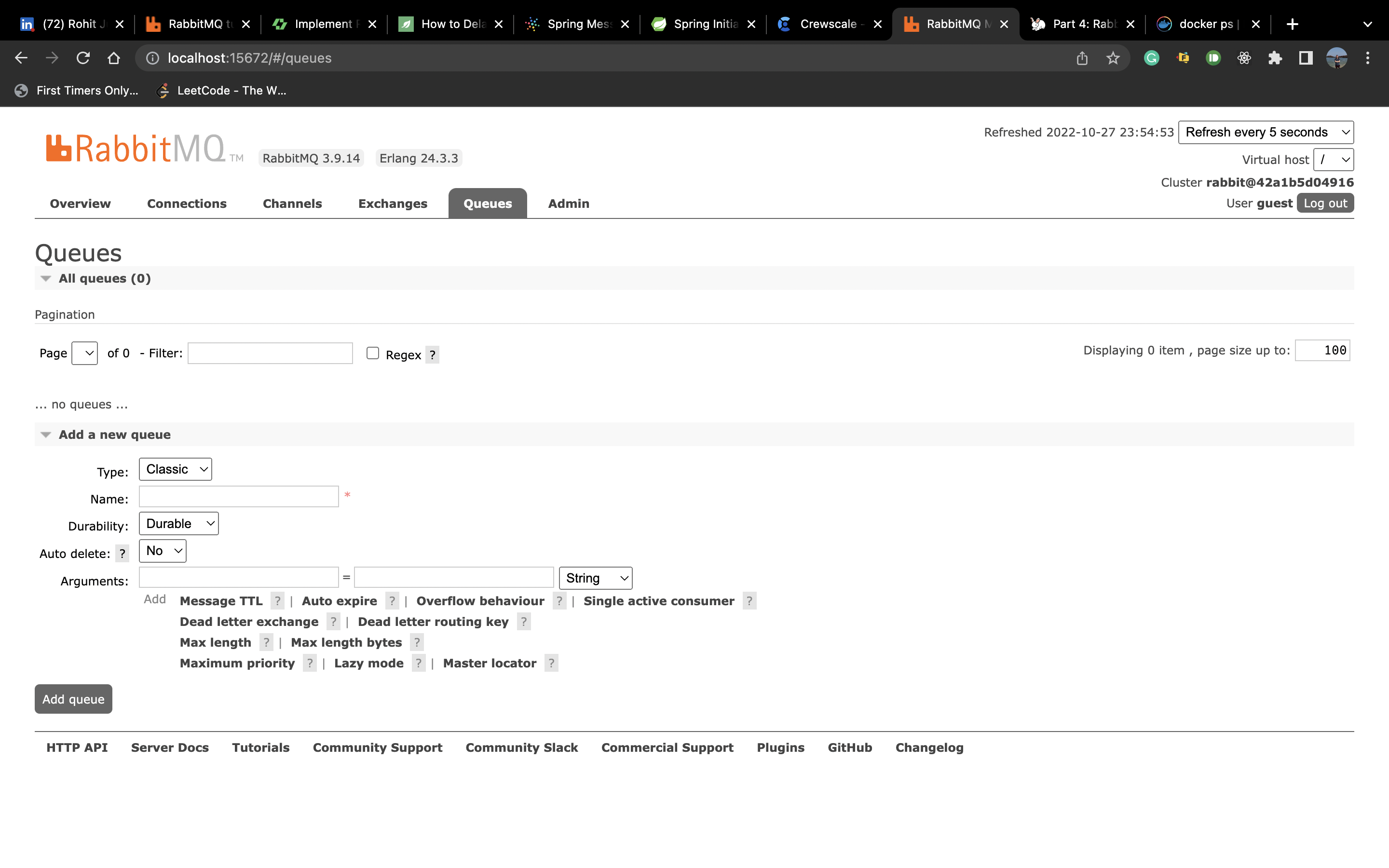
Task: Open the refresh interval dropdown
Action: pyautogui.click(x=1266, y=132)
